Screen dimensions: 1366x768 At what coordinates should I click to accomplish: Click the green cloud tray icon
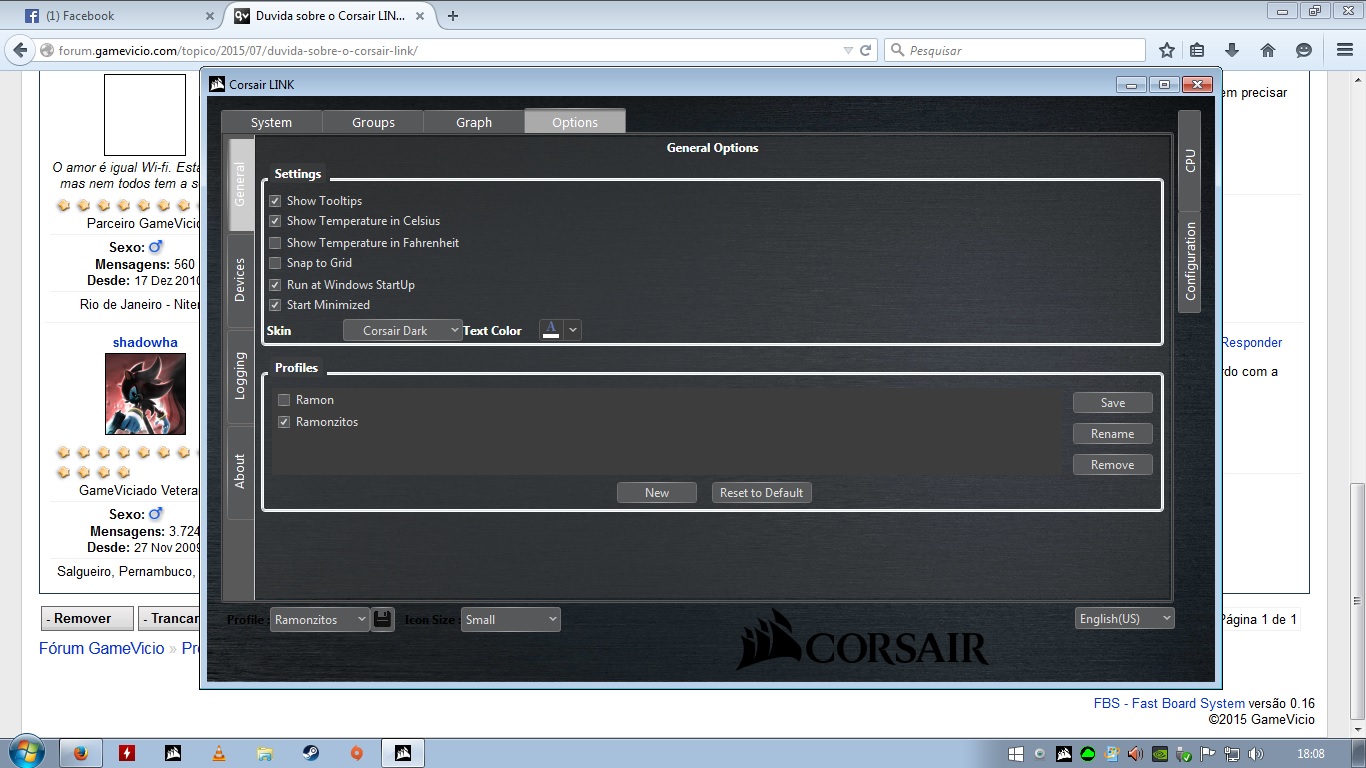click(x=1087, y=754)
